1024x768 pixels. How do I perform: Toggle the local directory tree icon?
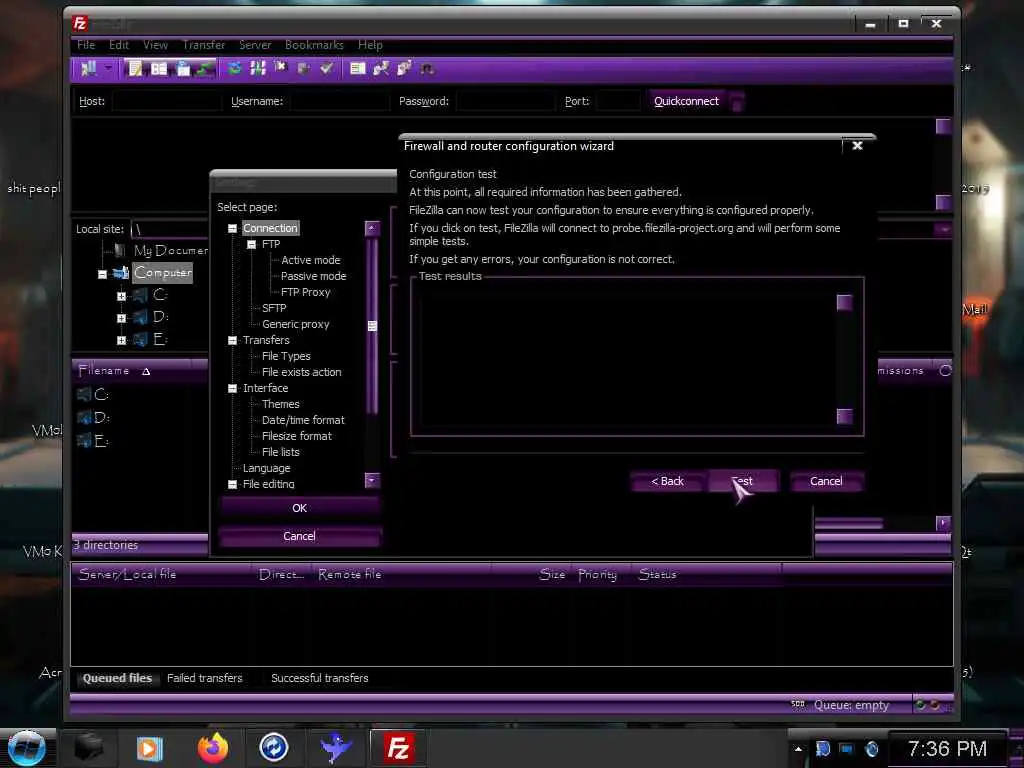159,69
